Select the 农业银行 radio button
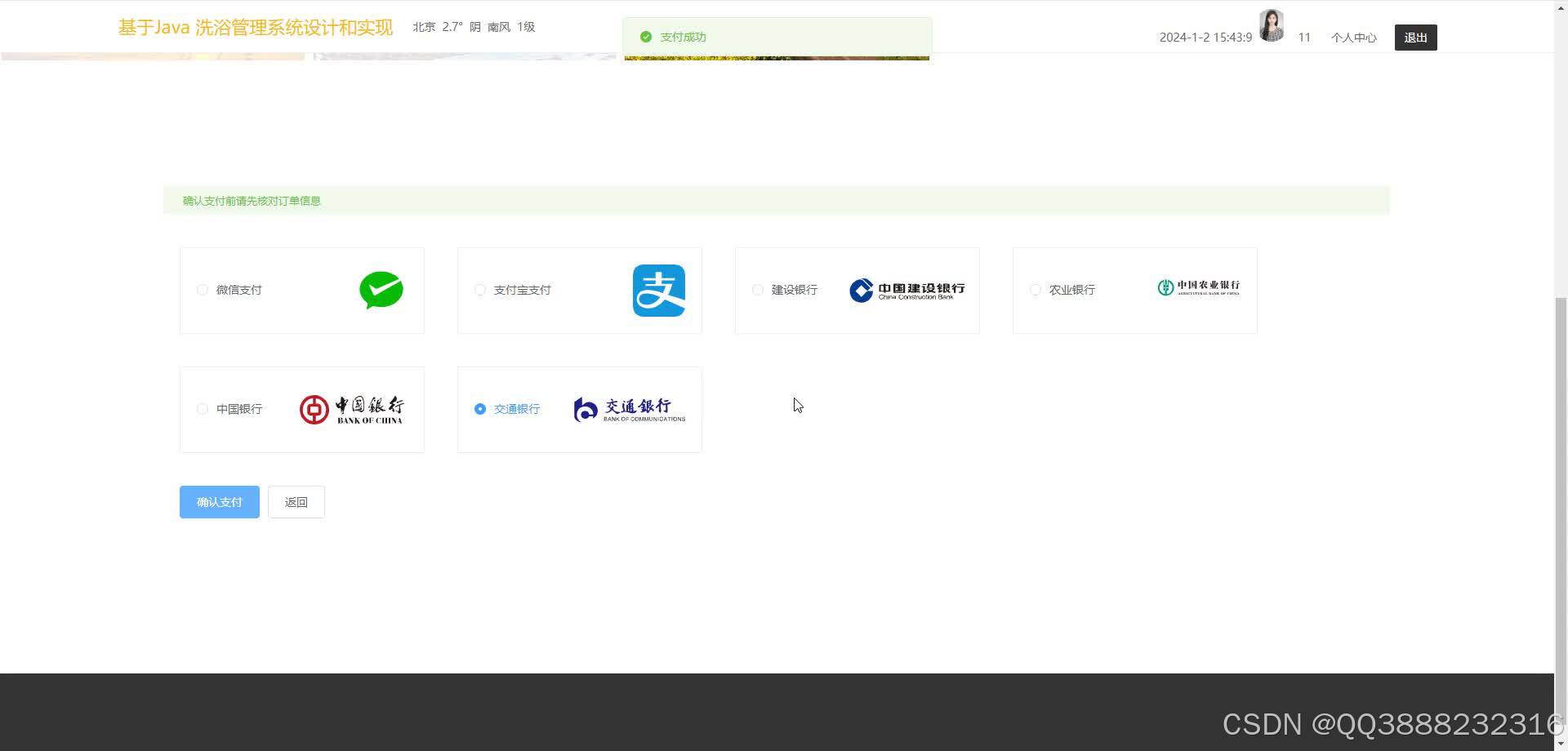Viewport: 1568px width, 751px height. click(x=1036, y=290)
